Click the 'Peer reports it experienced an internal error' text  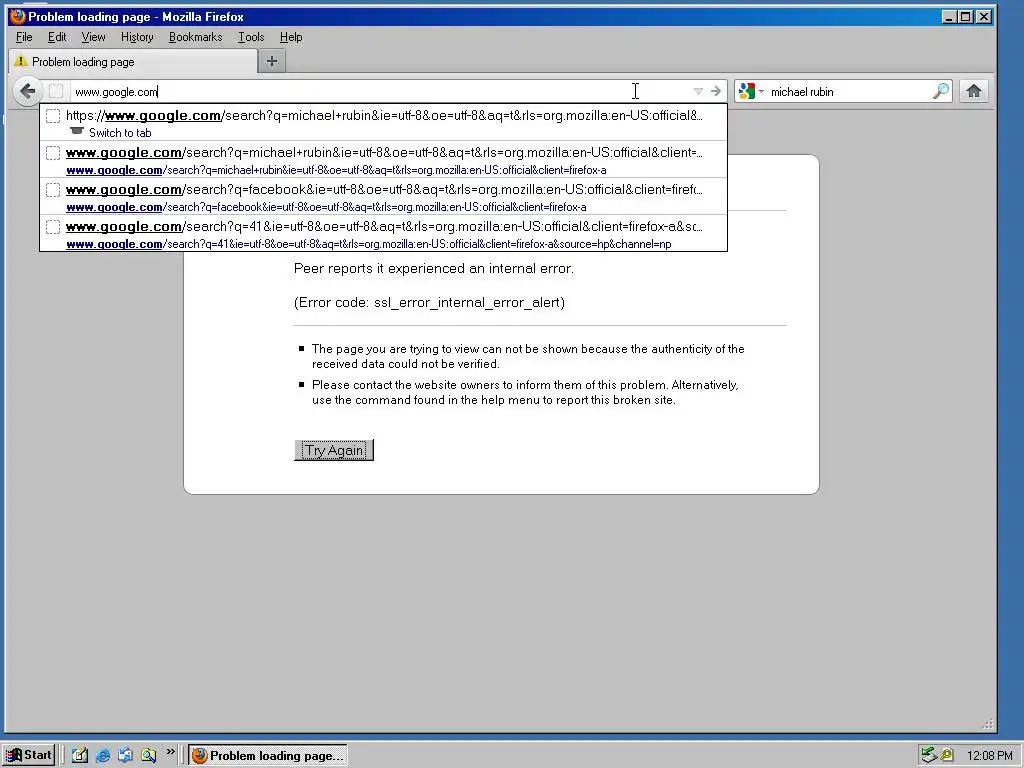pos(434,268)
